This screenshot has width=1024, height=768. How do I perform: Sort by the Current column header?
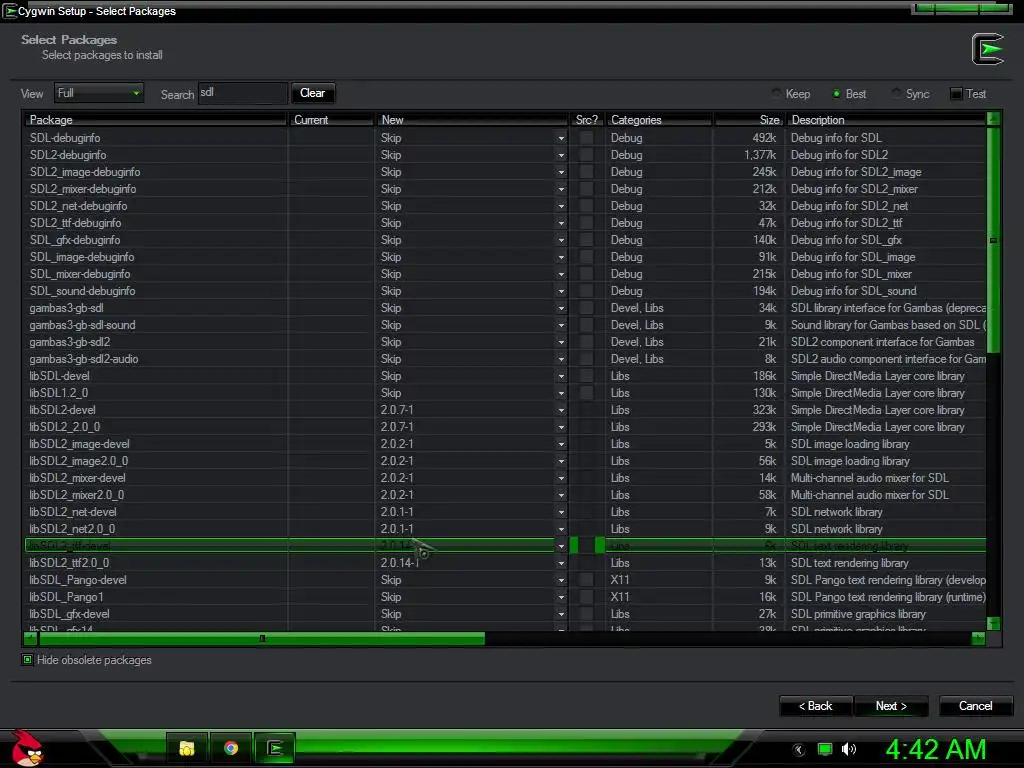[331, 120]
